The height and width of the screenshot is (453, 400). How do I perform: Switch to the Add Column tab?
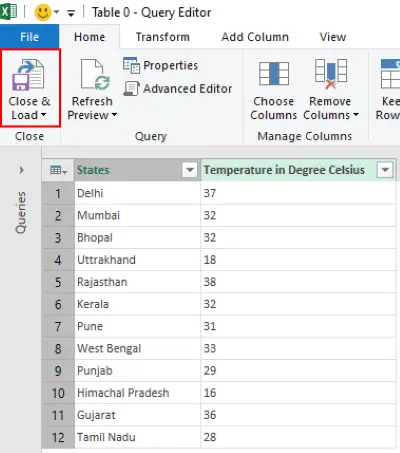coord(255,37)
